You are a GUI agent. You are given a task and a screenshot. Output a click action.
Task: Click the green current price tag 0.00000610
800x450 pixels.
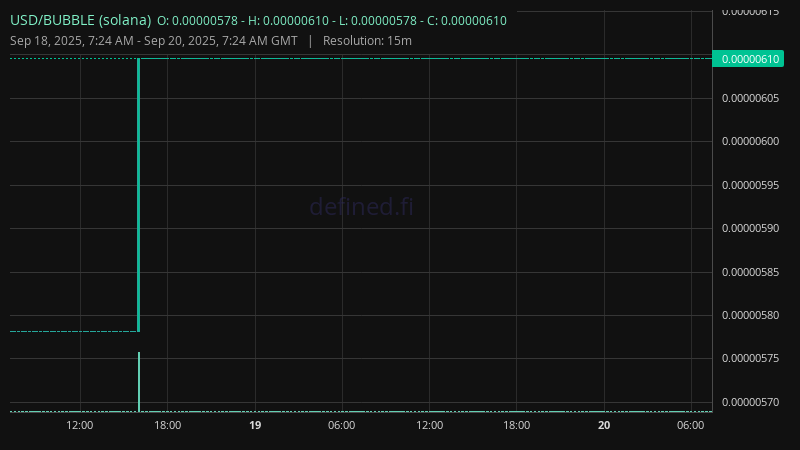[x=748, y=59]
